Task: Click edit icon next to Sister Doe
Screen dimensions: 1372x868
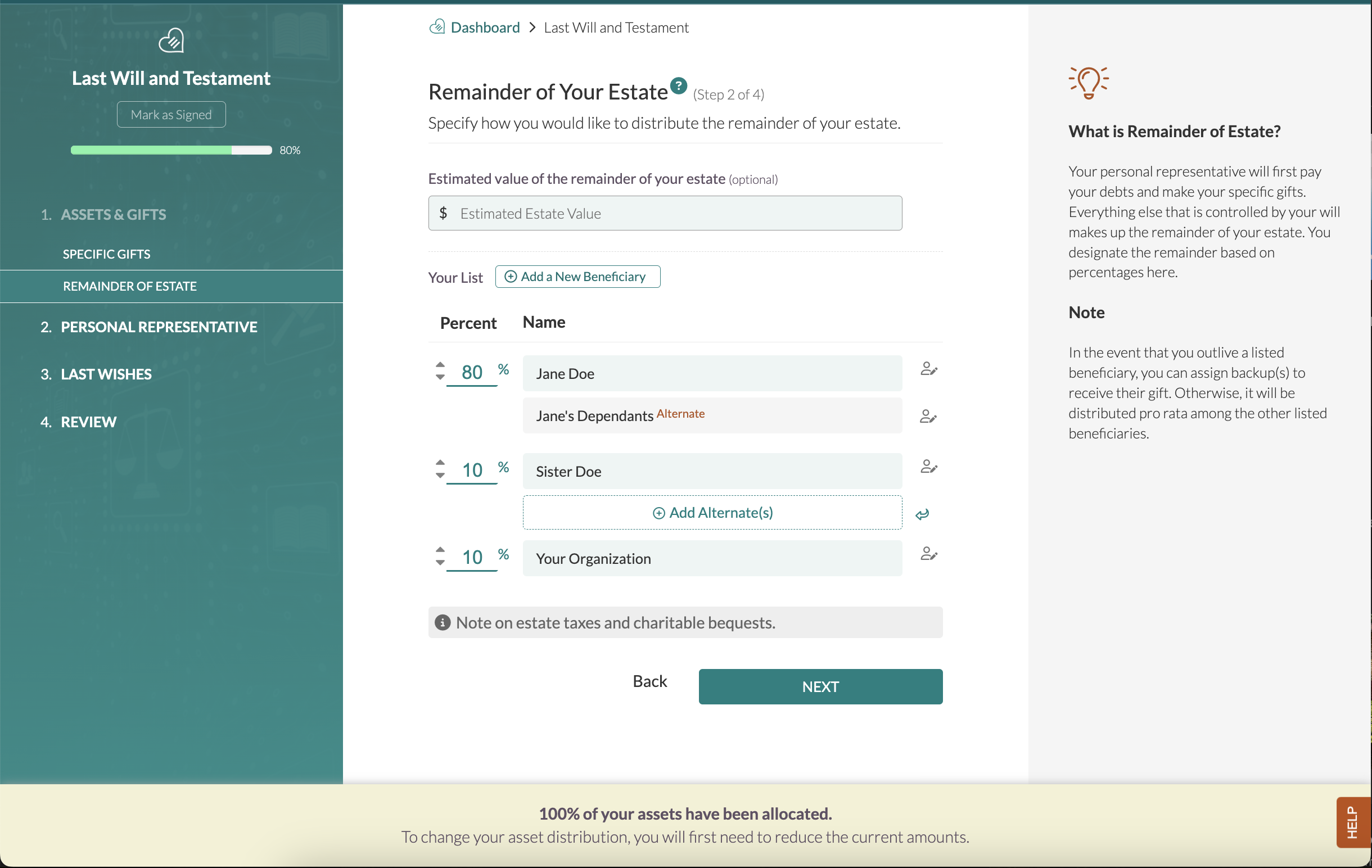Action: pos(928,467)
